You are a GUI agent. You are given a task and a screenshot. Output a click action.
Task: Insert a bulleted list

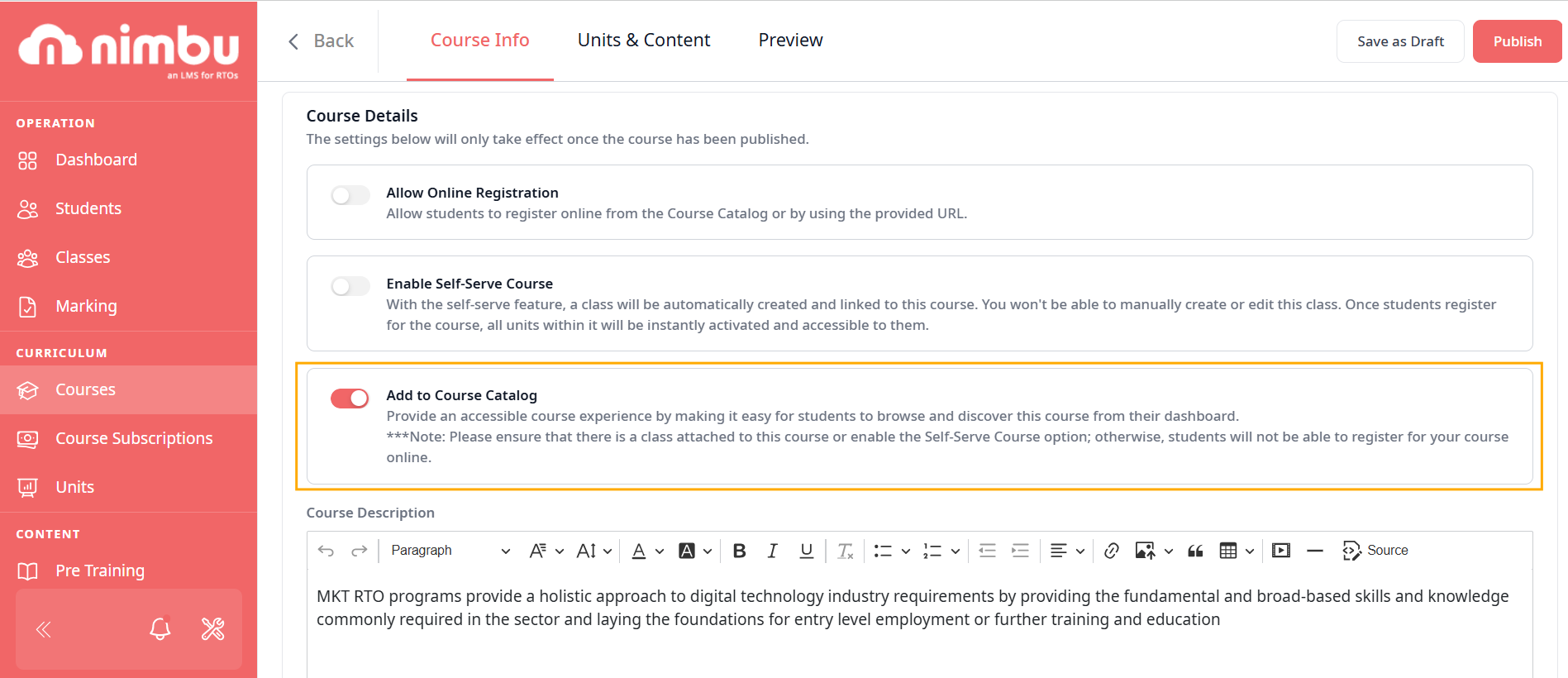[x=883, y=551]
